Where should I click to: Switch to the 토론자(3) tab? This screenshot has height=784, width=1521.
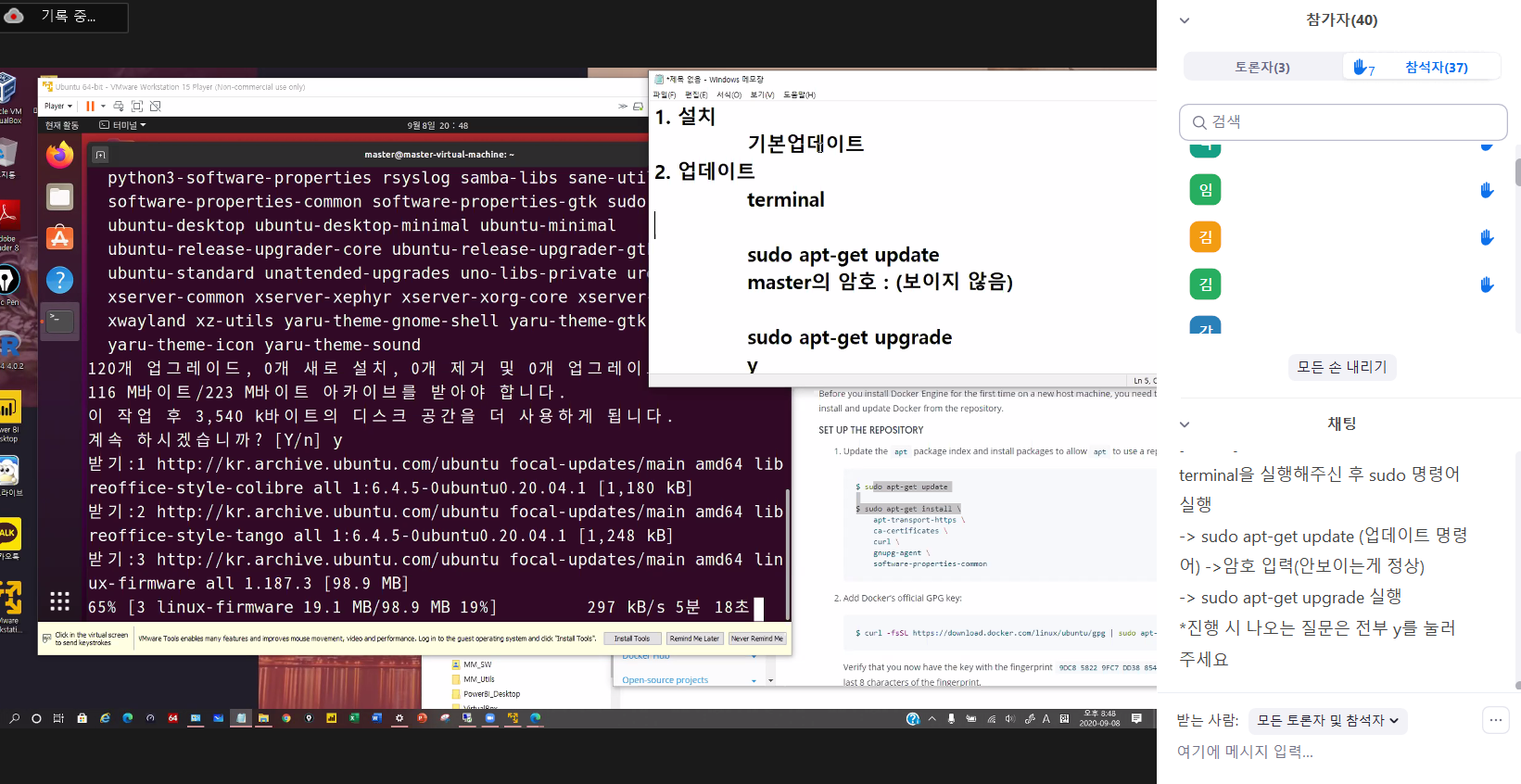click(1261, 68)
